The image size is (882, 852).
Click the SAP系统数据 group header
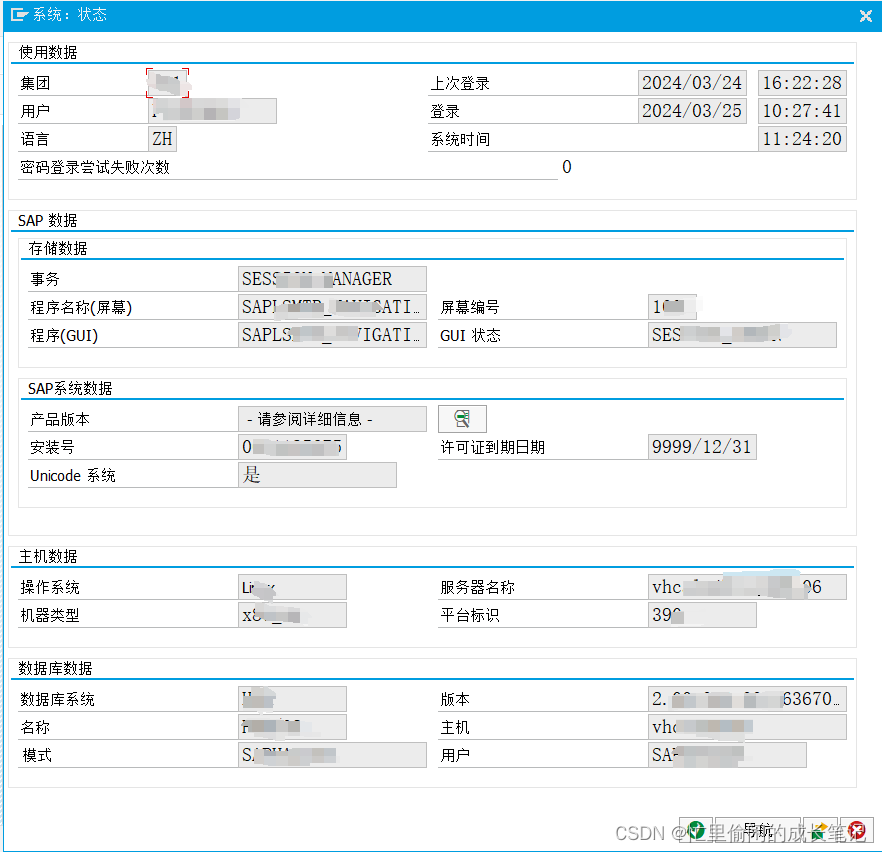(x=70, y=389)
